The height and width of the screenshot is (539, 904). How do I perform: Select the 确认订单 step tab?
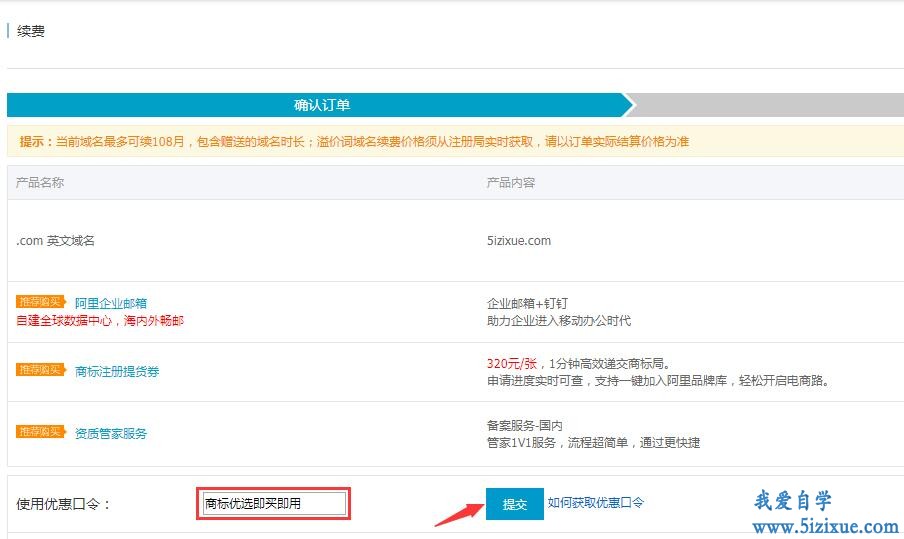pyautogui.click(x=321, y=105)
